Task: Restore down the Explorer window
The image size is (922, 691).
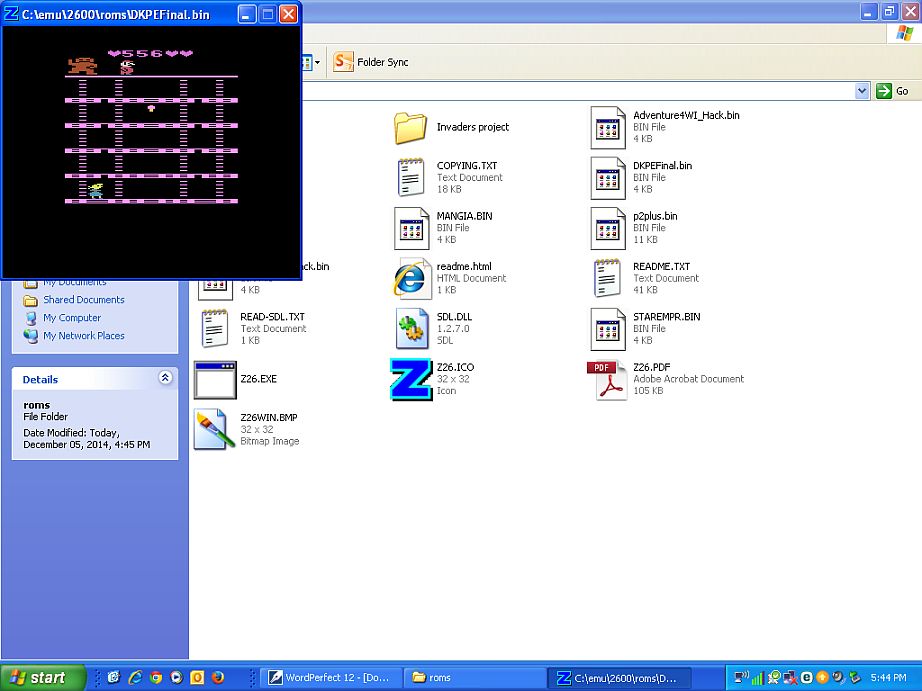Action: 889,11
